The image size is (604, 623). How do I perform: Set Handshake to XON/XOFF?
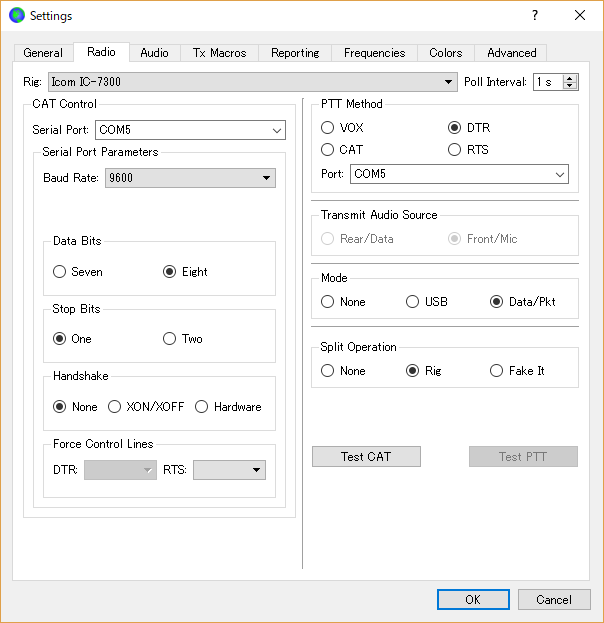[x=146, y=406]
